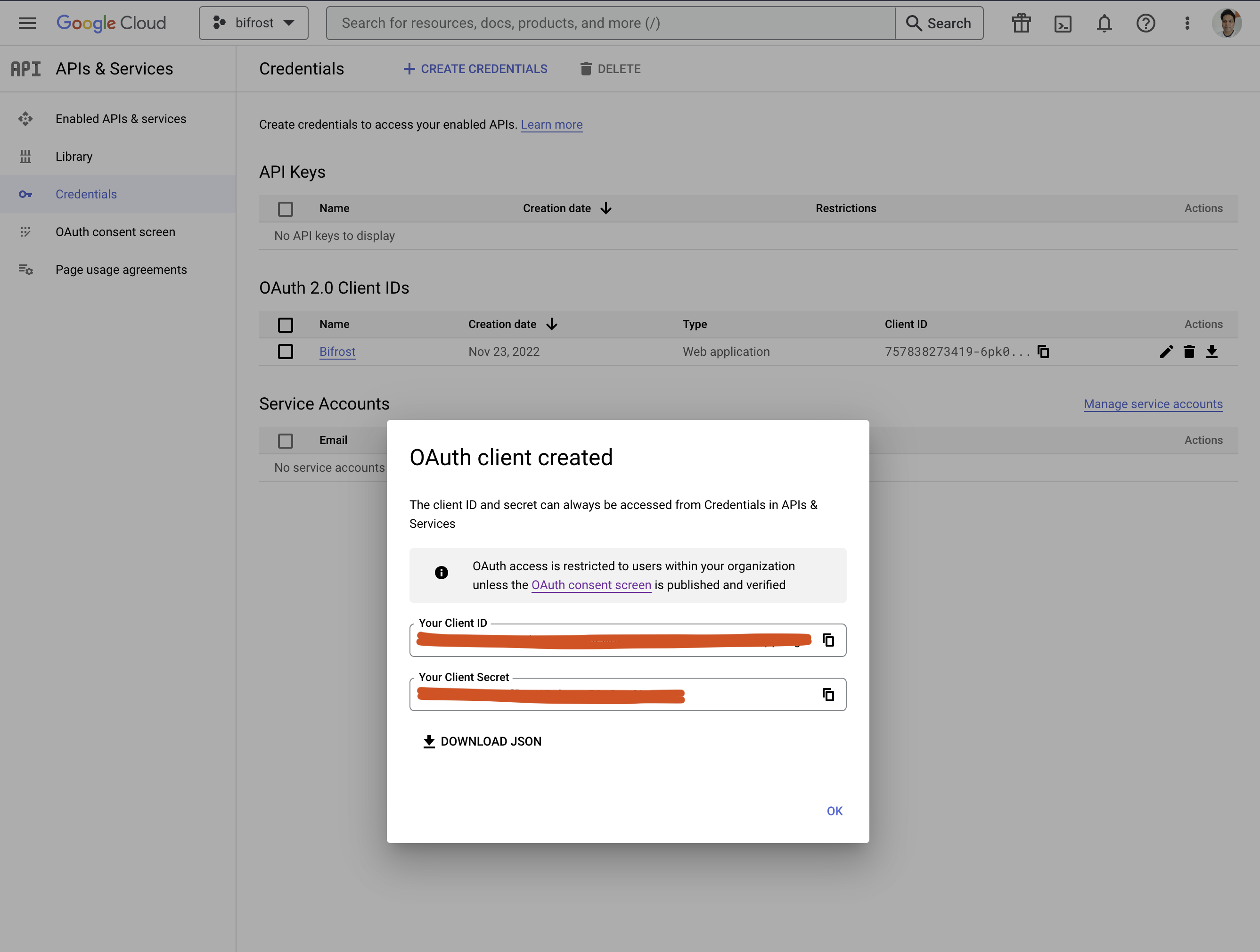Open the bifrost project selector dropdown

254,24
